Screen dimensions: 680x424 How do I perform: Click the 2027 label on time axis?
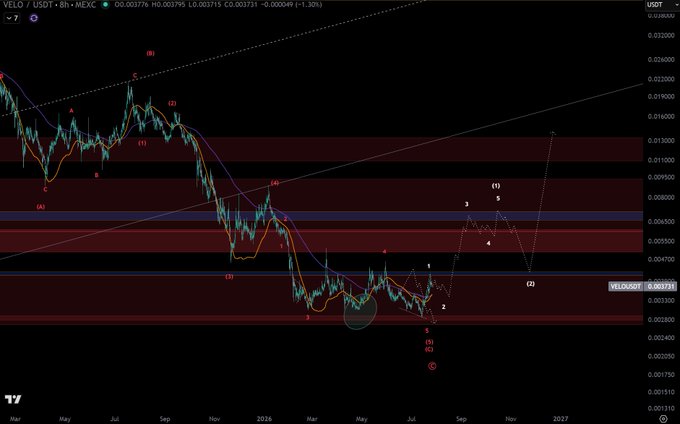[x=560, y=419]
